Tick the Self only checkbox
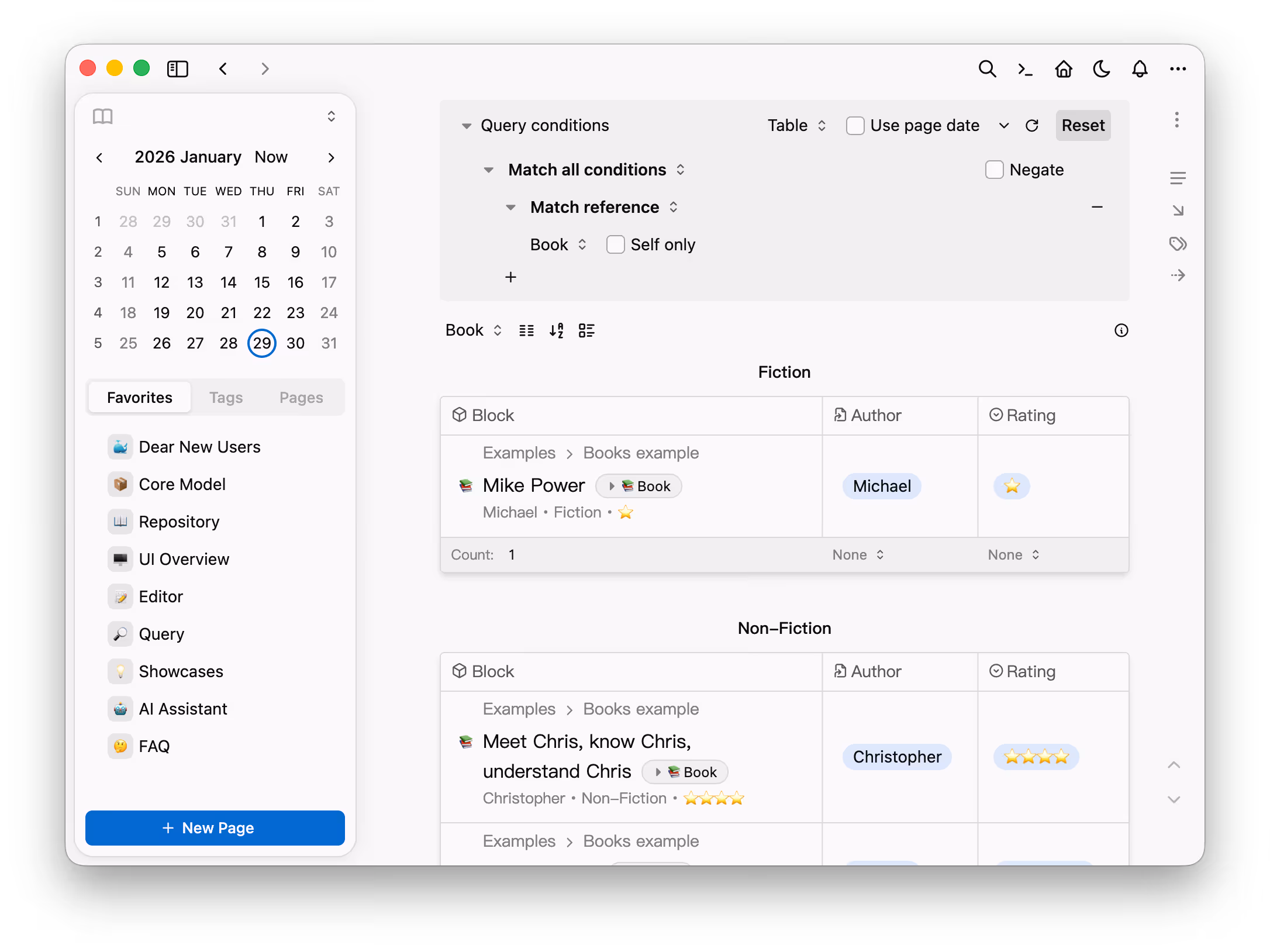Viewport: 1270px width, 952px height. coord(615,244)
